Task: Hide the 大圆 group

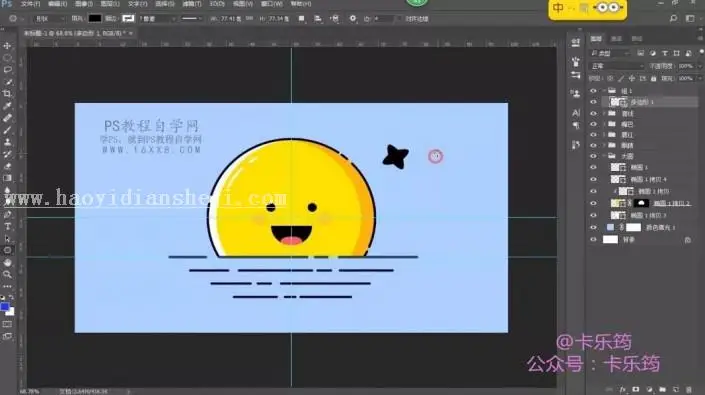Action: [x=593, y=156]
